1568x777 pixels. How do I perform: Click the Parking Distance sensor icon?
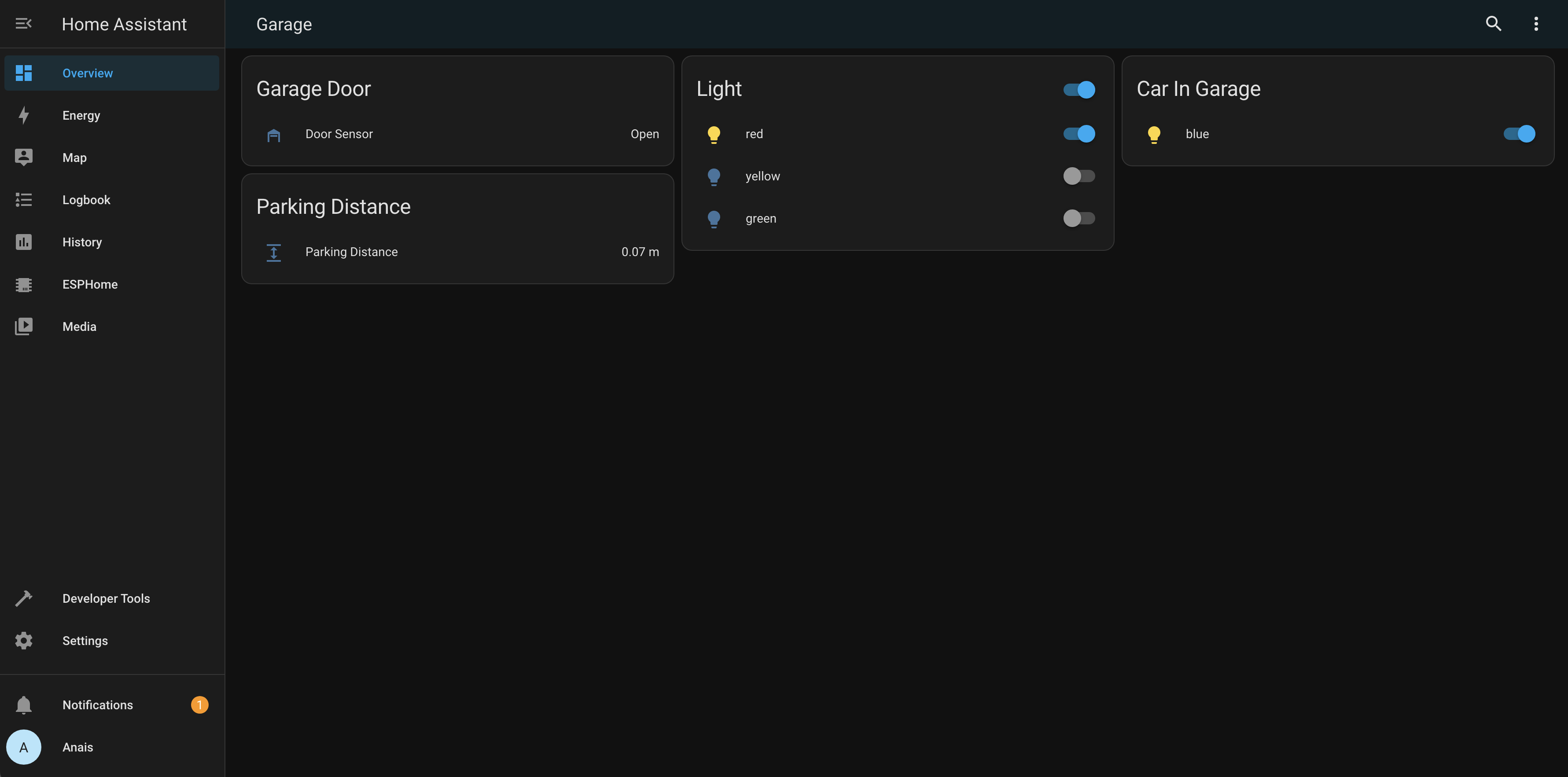click(x=274, y=252)
